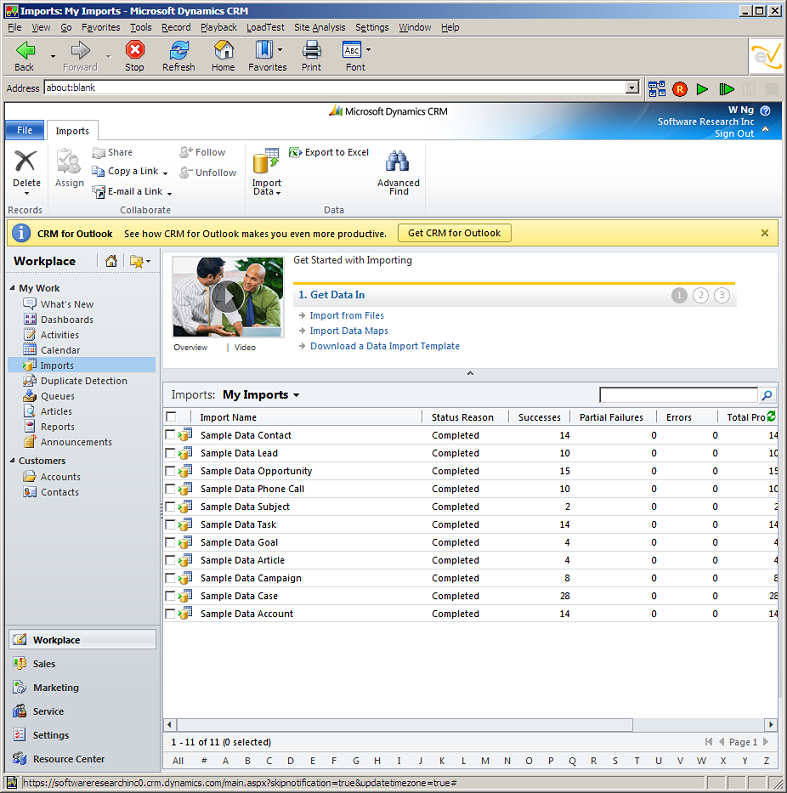Click Get CRM for Outlook button
The image size is (787, 793).
coord(454,233)
